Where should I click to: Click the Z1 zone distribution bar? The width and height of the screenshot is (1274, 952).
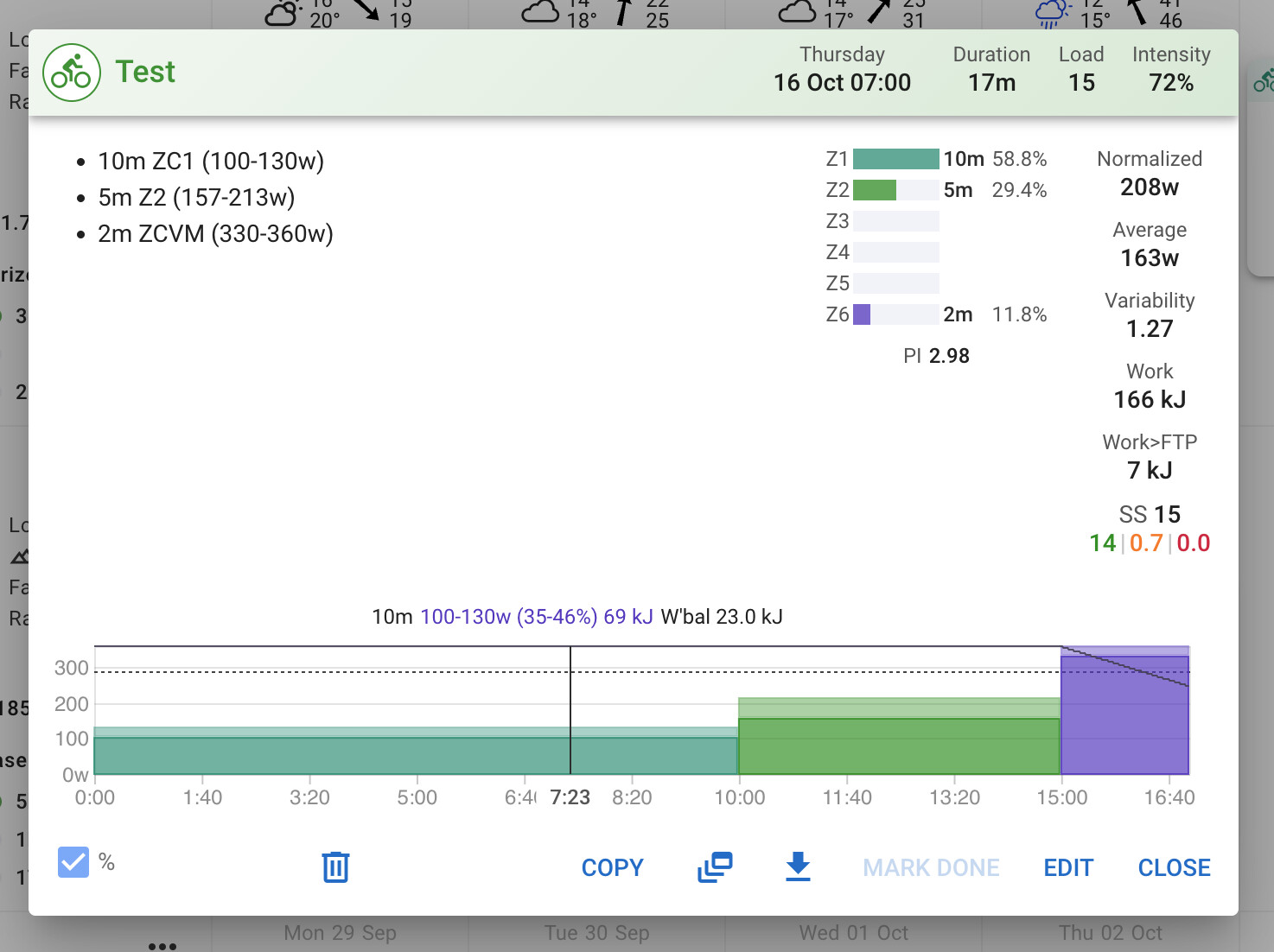(x=895, y=159)
